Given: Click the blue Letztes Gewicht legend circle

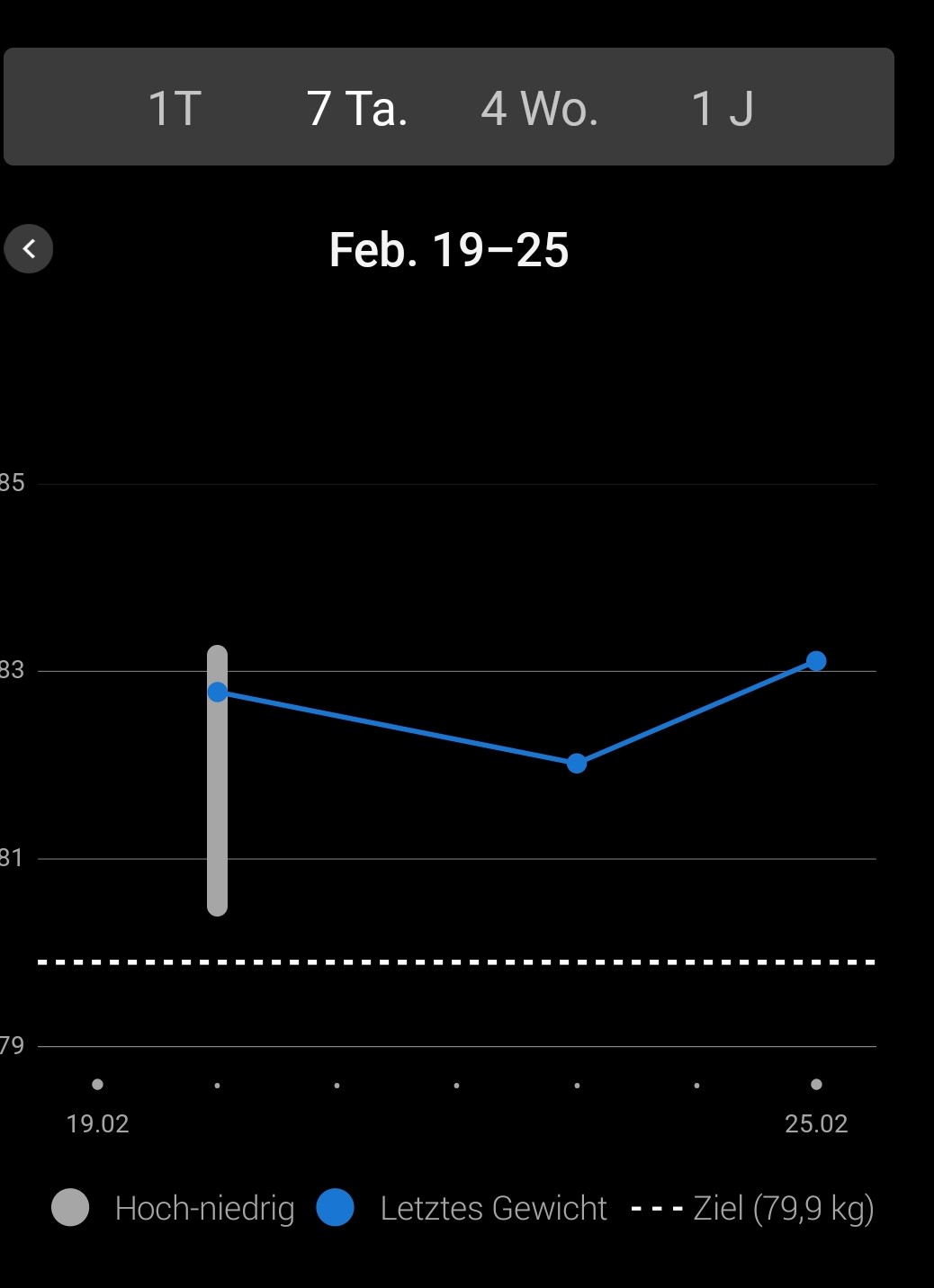Looking at the screenshot, I should point(335,1207).
